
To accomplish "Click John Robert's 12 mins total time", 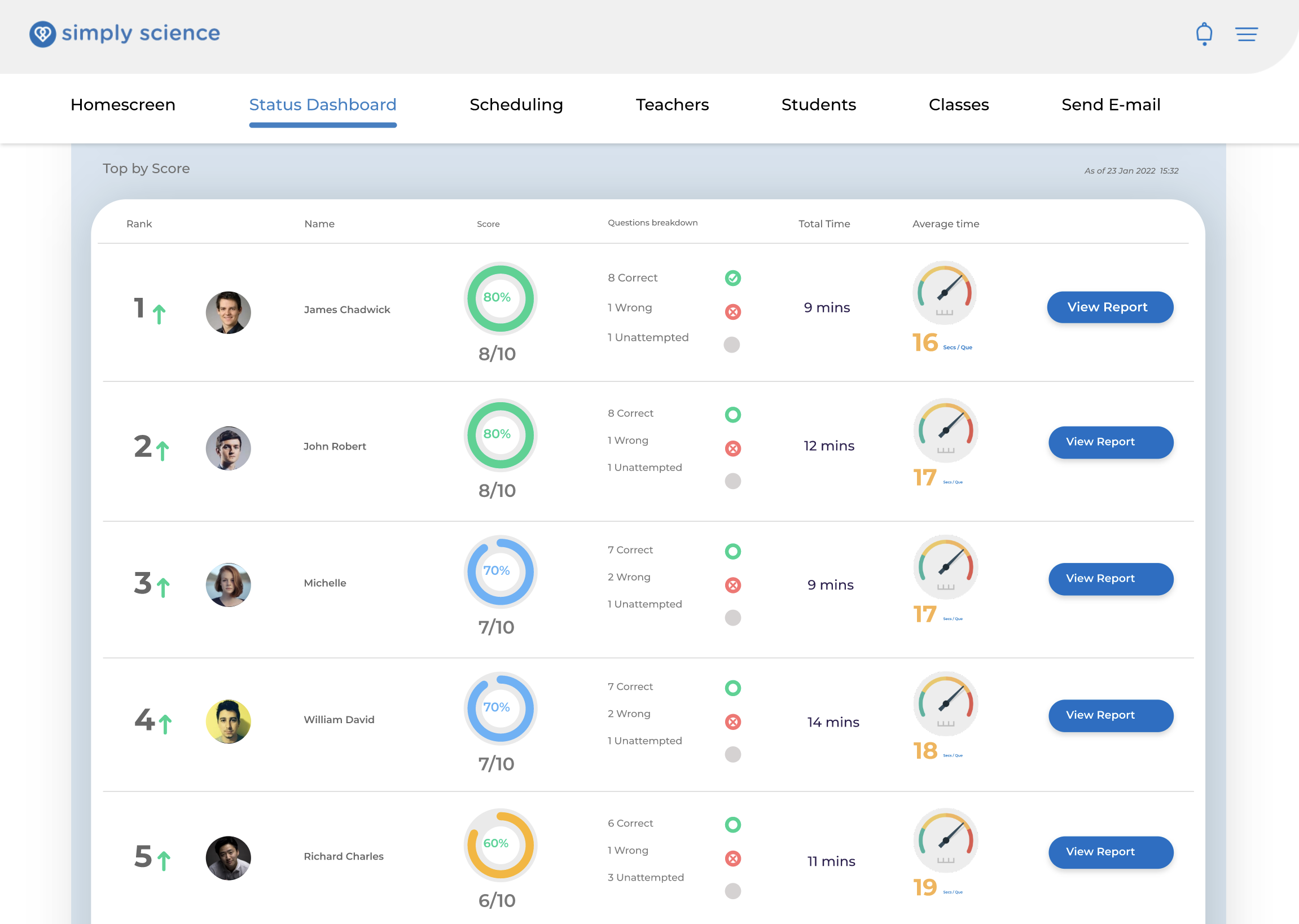I will (829, 446).
